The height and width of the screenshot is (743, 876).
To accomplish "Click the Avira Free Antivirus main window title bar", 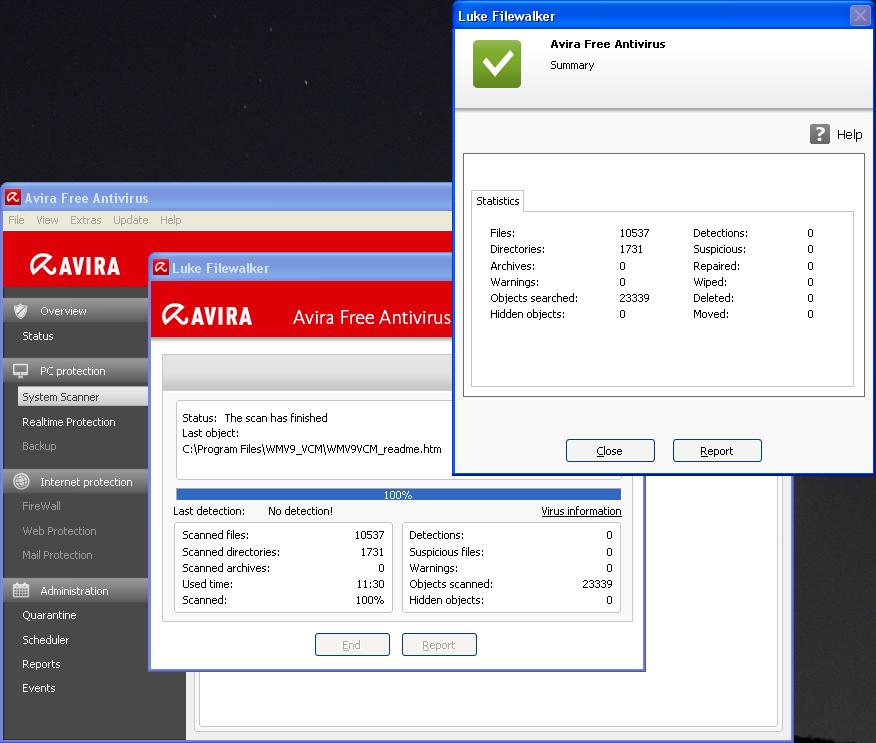I will 228,197.
